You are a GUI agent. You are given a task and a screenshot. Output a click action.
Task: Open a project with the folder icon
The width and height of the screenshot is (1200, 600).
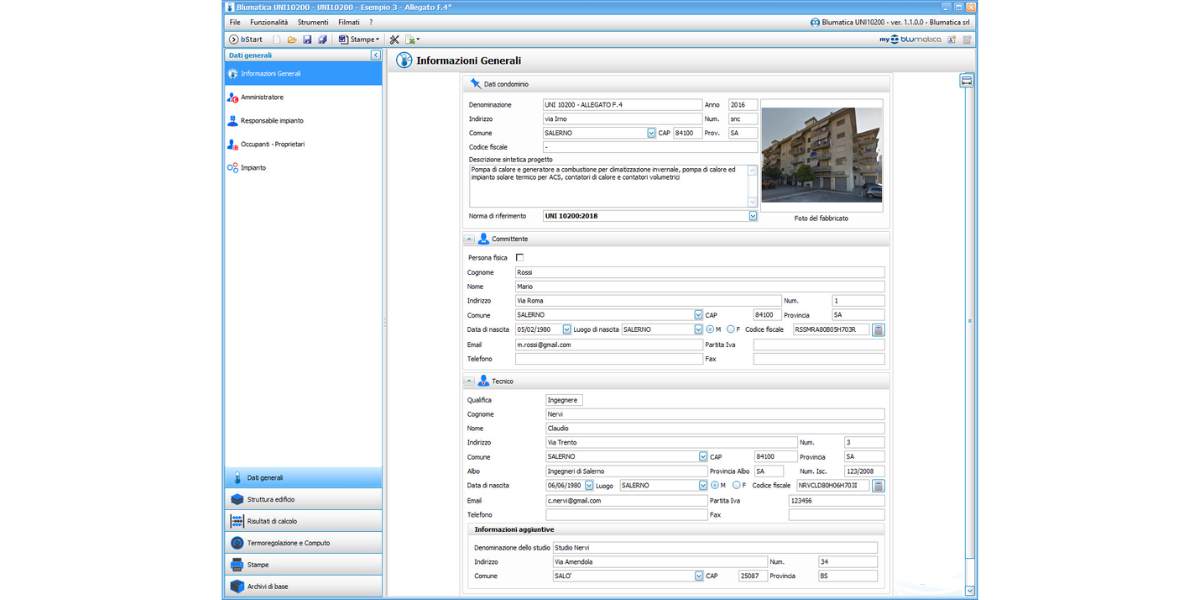(292, 40)
